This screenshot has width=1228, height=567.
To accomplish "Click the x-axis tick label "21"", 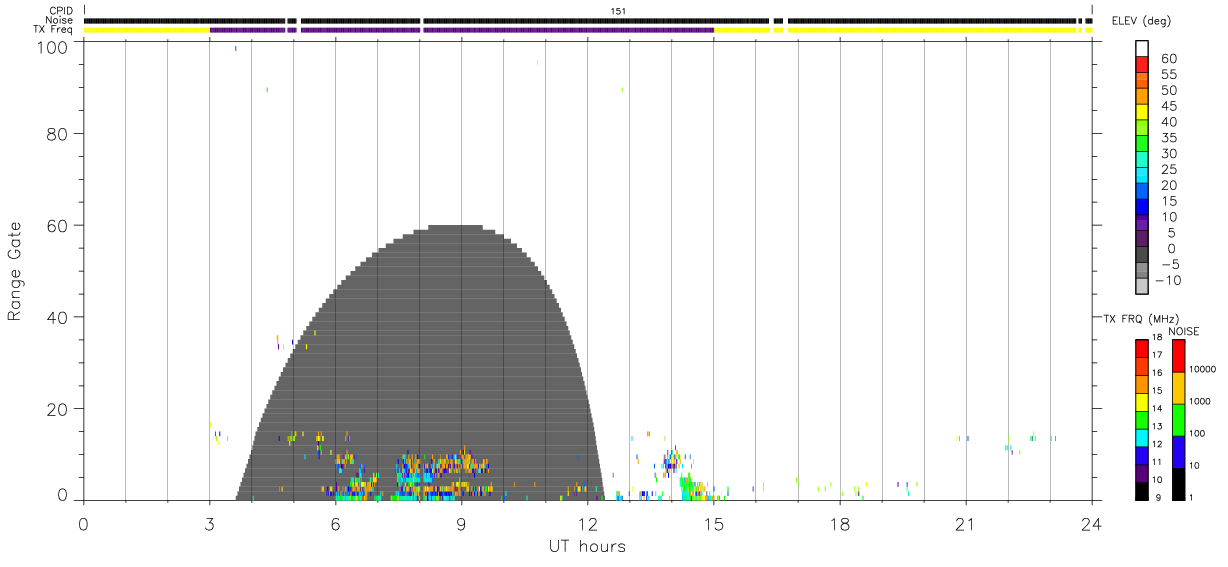I will pyautogui.click(x=965, y=524).
